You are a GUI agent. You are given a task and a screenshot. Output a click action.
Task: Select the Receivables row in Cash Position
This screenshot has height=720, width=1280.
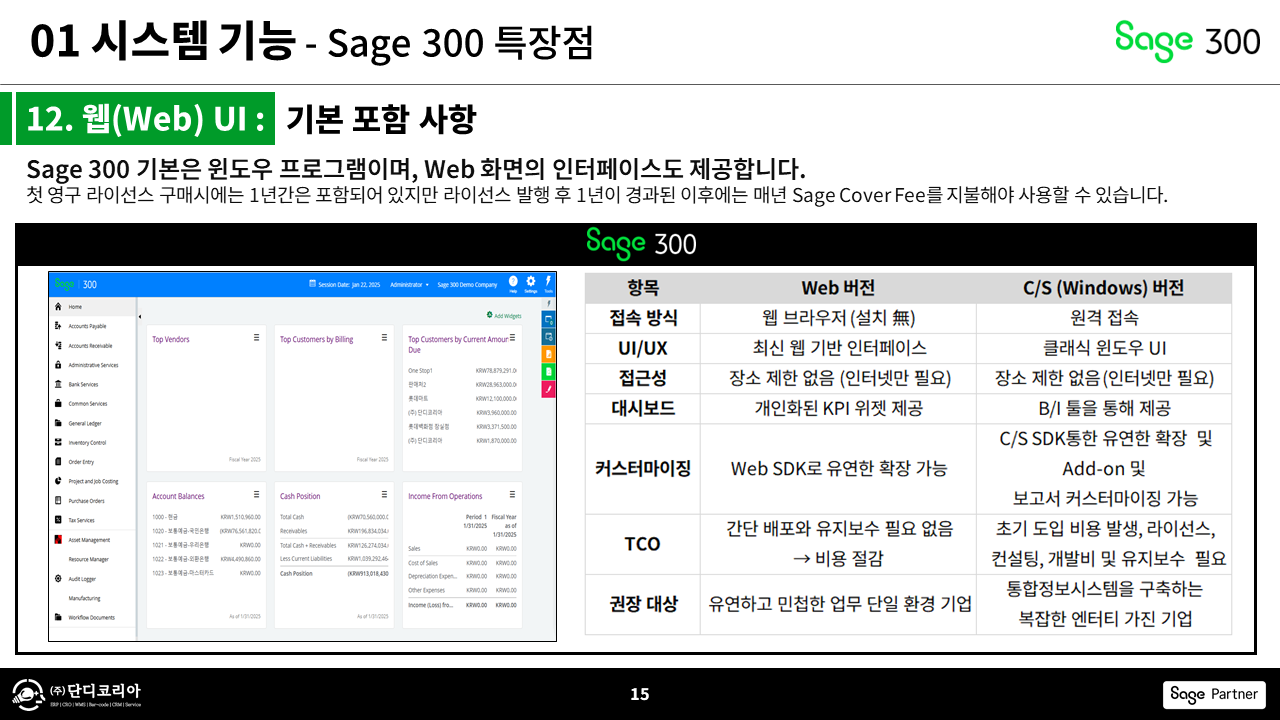(x=334, y=531)
